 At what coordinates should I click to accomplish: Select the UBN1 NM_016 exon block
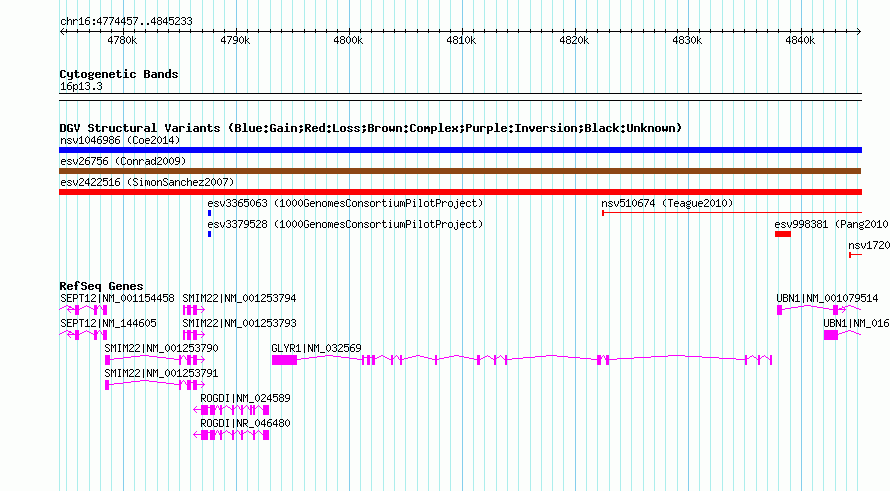pos(831,335)
